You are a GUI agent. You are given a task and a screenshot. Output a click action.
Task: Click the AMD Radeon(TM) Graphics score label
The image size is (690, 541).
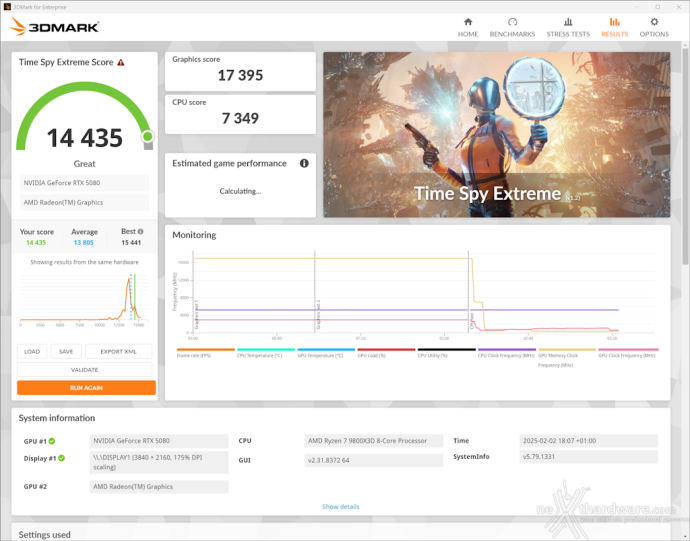coord(84,202)
